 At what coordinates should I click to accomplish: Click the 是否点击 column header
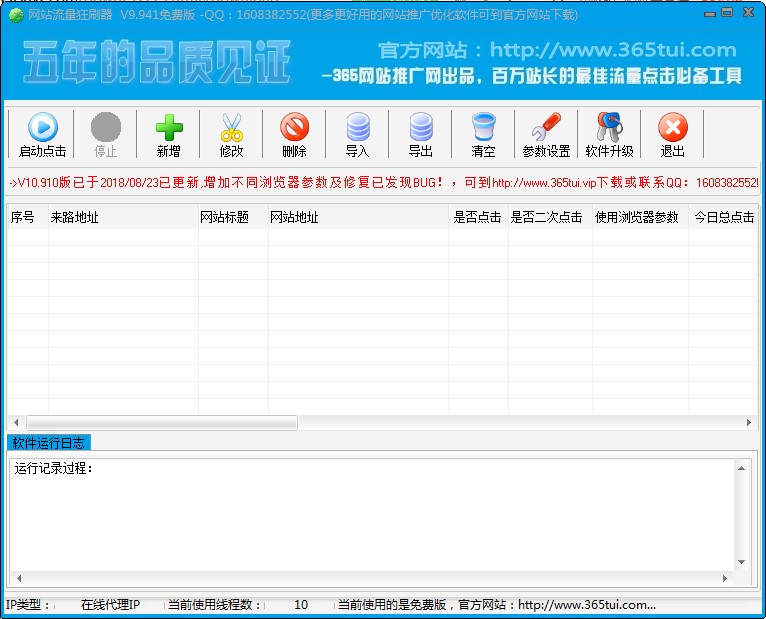[x=477, y=217]
